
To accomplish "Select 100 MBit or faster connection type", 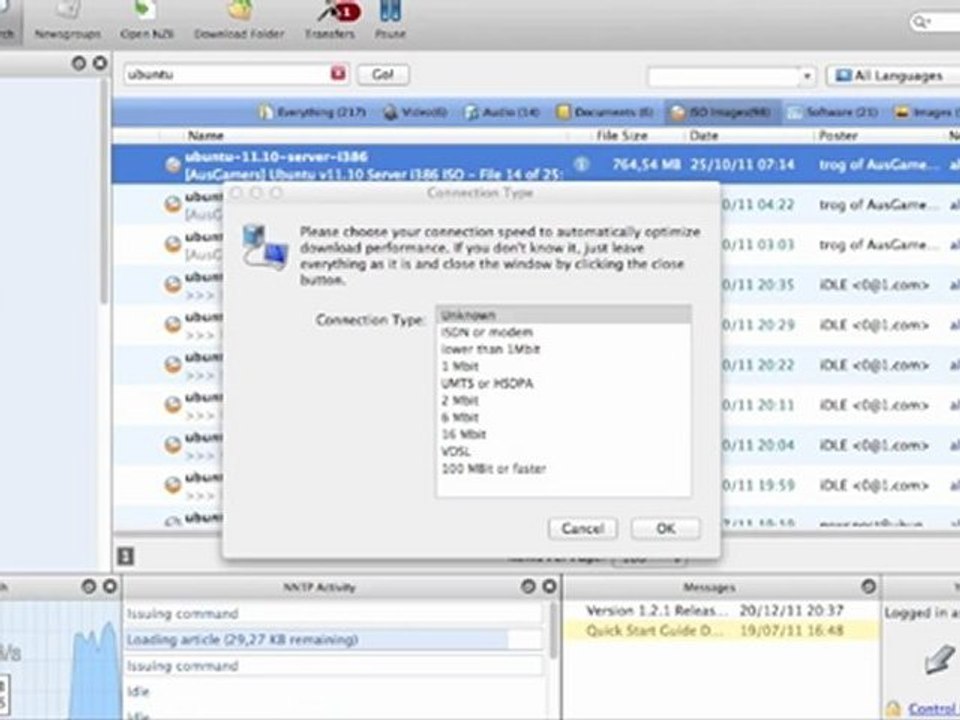I will click(563, 468).
